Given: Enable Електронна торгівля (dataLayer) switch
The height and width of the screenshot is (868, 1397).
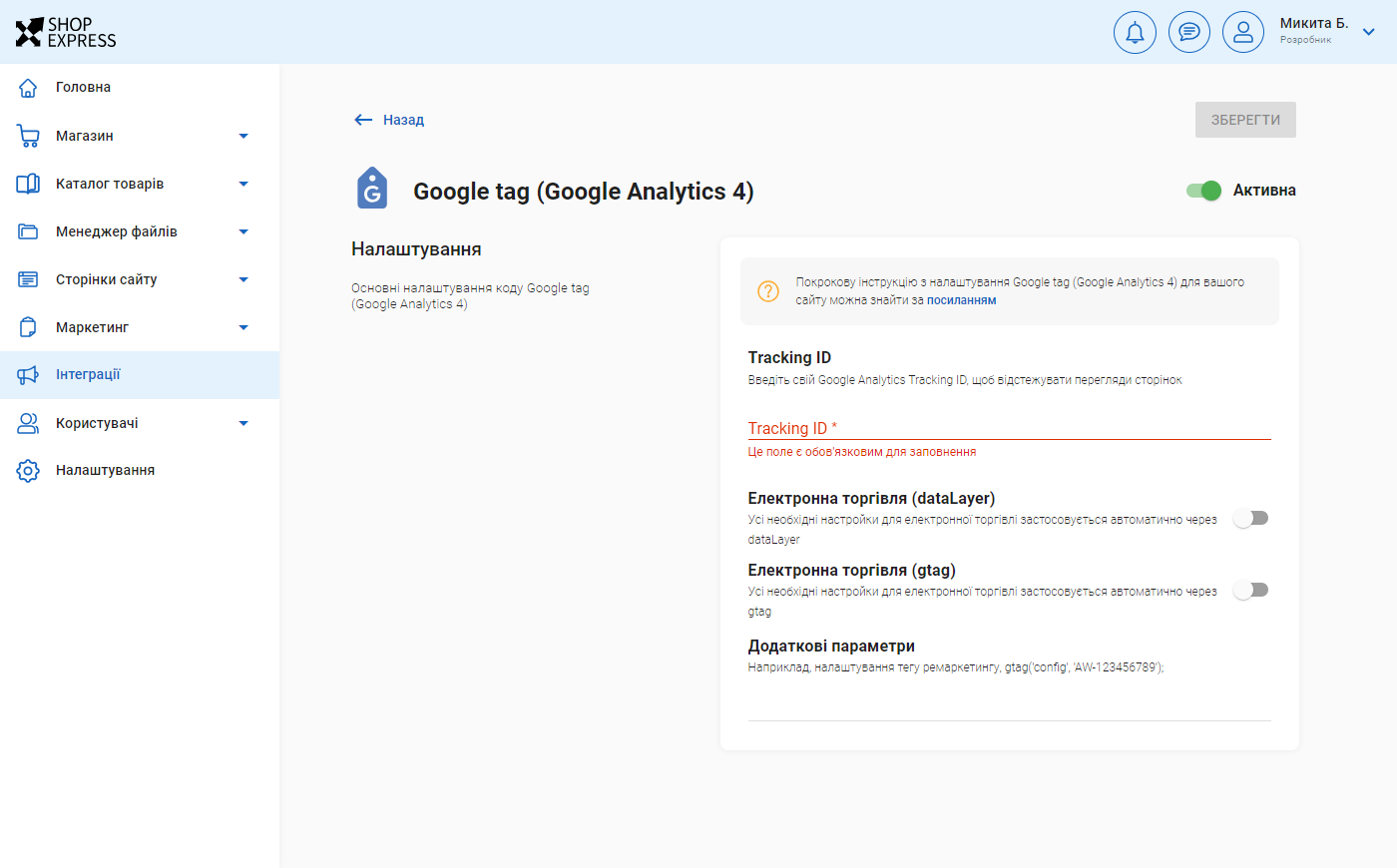Looking at the screenshot, I should 1250,518.
